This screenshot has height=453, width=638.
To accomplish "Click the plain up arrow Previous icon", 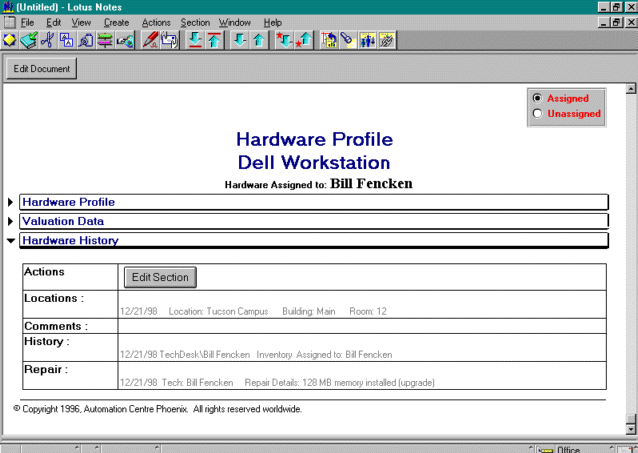I will click(259, 40).
